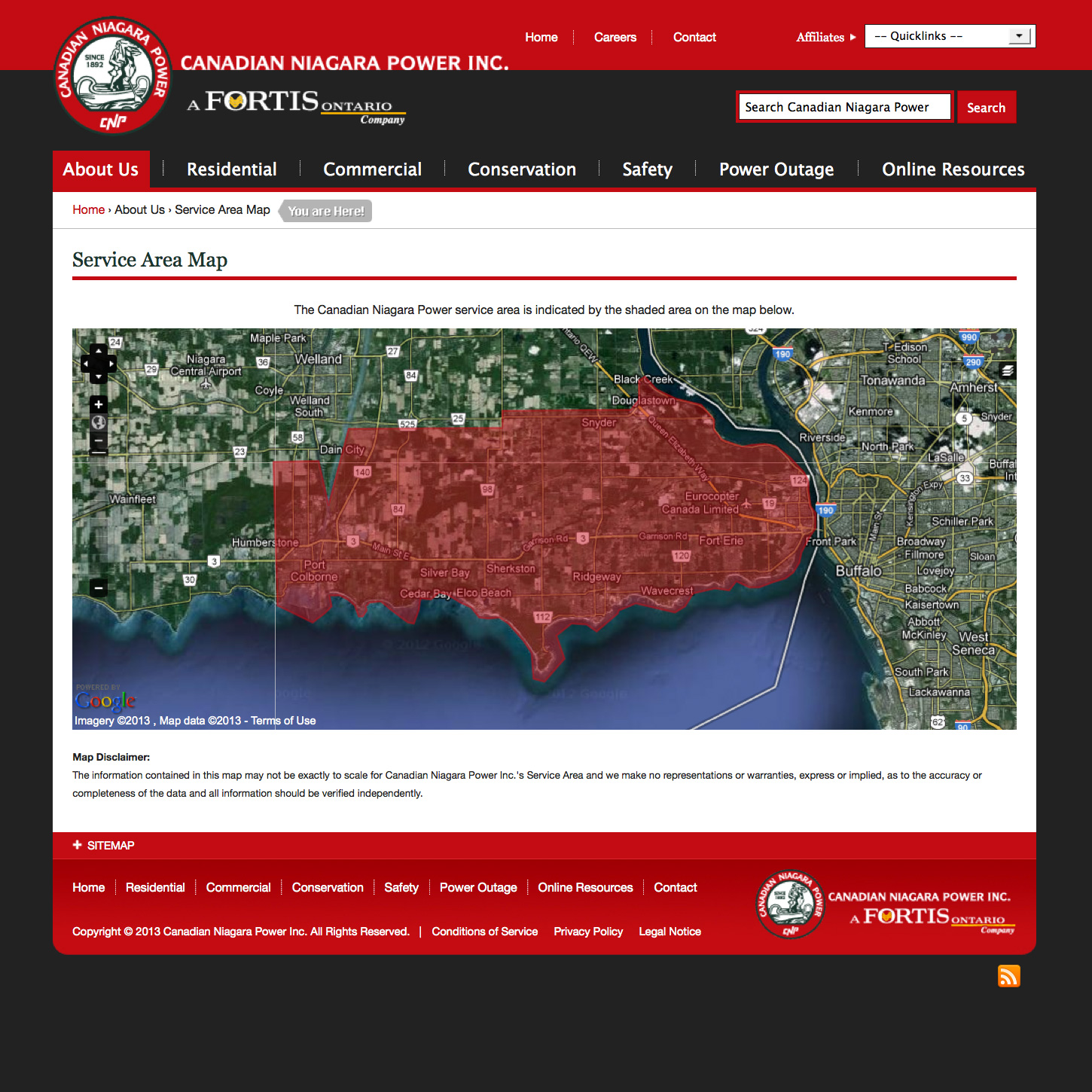Click the footer Canadian Niagara Power logo
Screen dimensions: 1092x1092
[790, 904]
